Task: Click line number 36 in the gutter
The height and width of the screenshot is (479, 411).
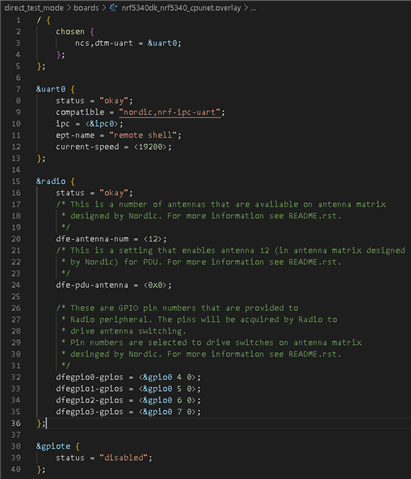Action: (16, 423)
